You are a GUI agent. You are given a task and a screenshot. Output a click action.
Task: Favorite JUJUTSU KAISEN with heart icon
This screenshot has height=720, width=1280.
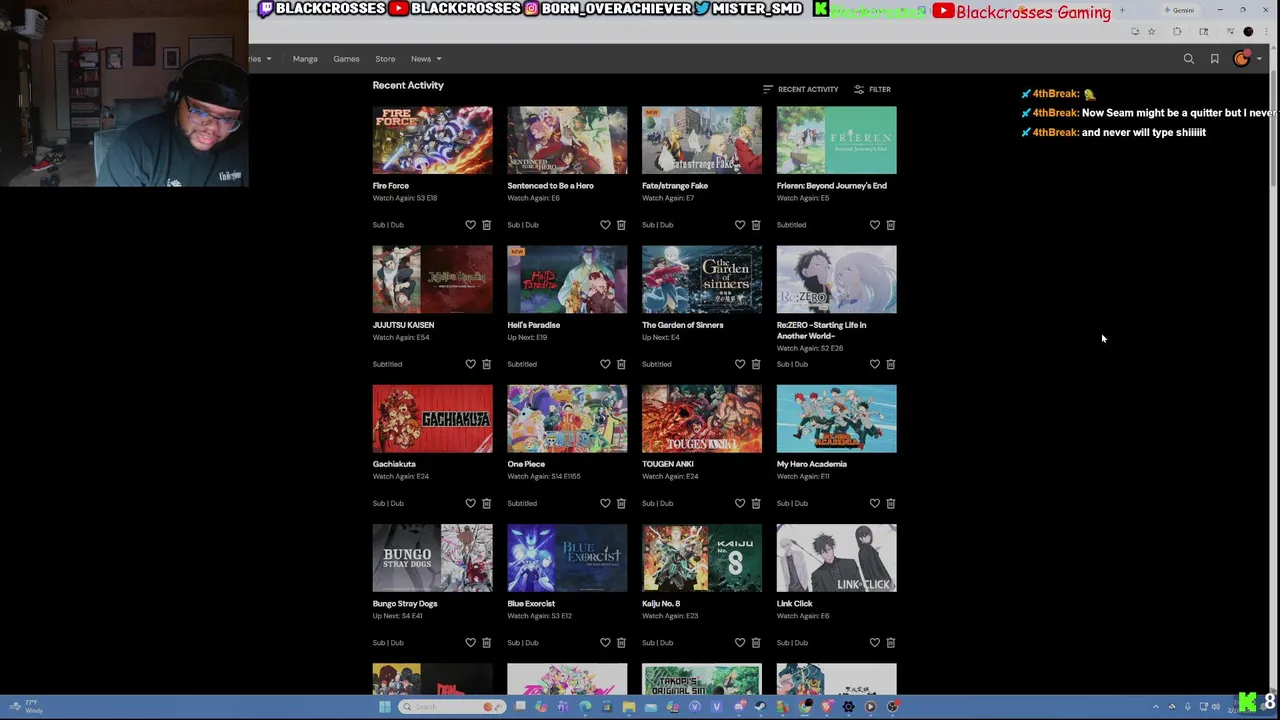[470, 364]
